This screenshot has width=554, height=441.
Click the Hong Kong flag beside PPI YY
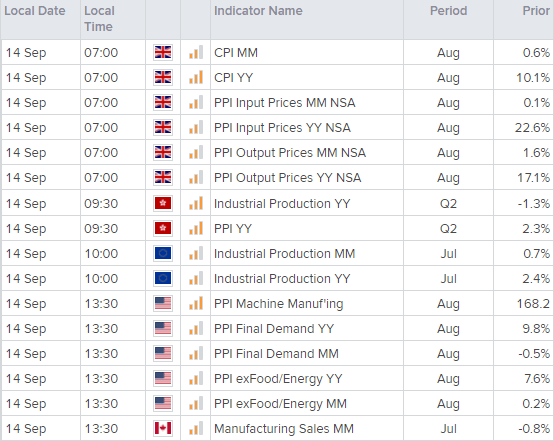pos(163,229)
